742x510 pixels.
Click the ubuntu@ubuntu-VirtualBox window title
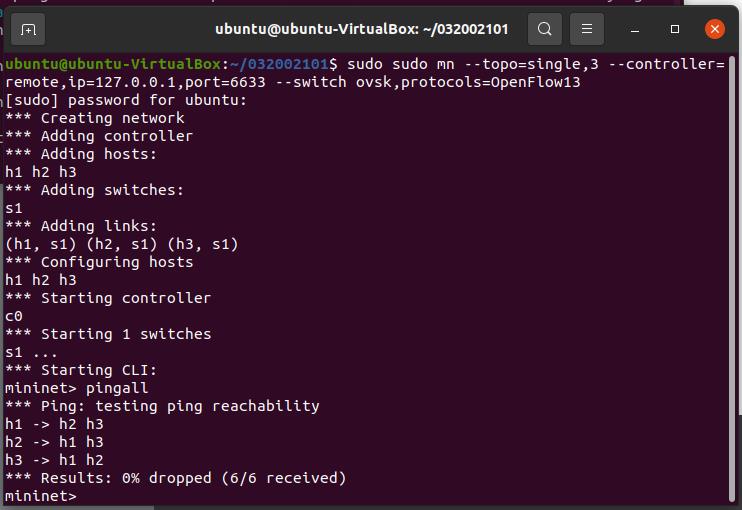[362, 29]
